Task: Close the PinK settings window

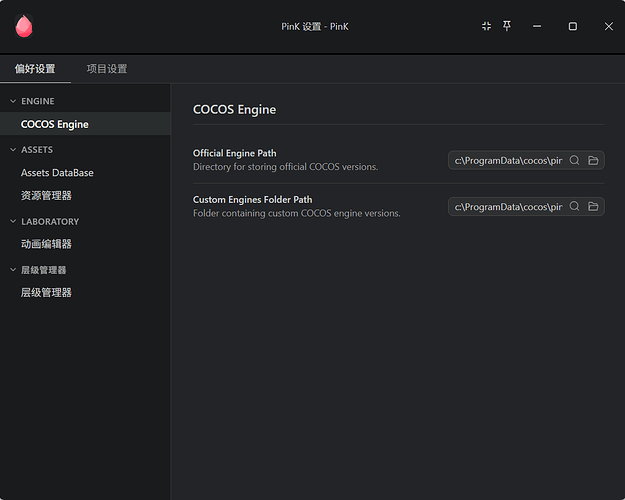Action: point(608,26)
